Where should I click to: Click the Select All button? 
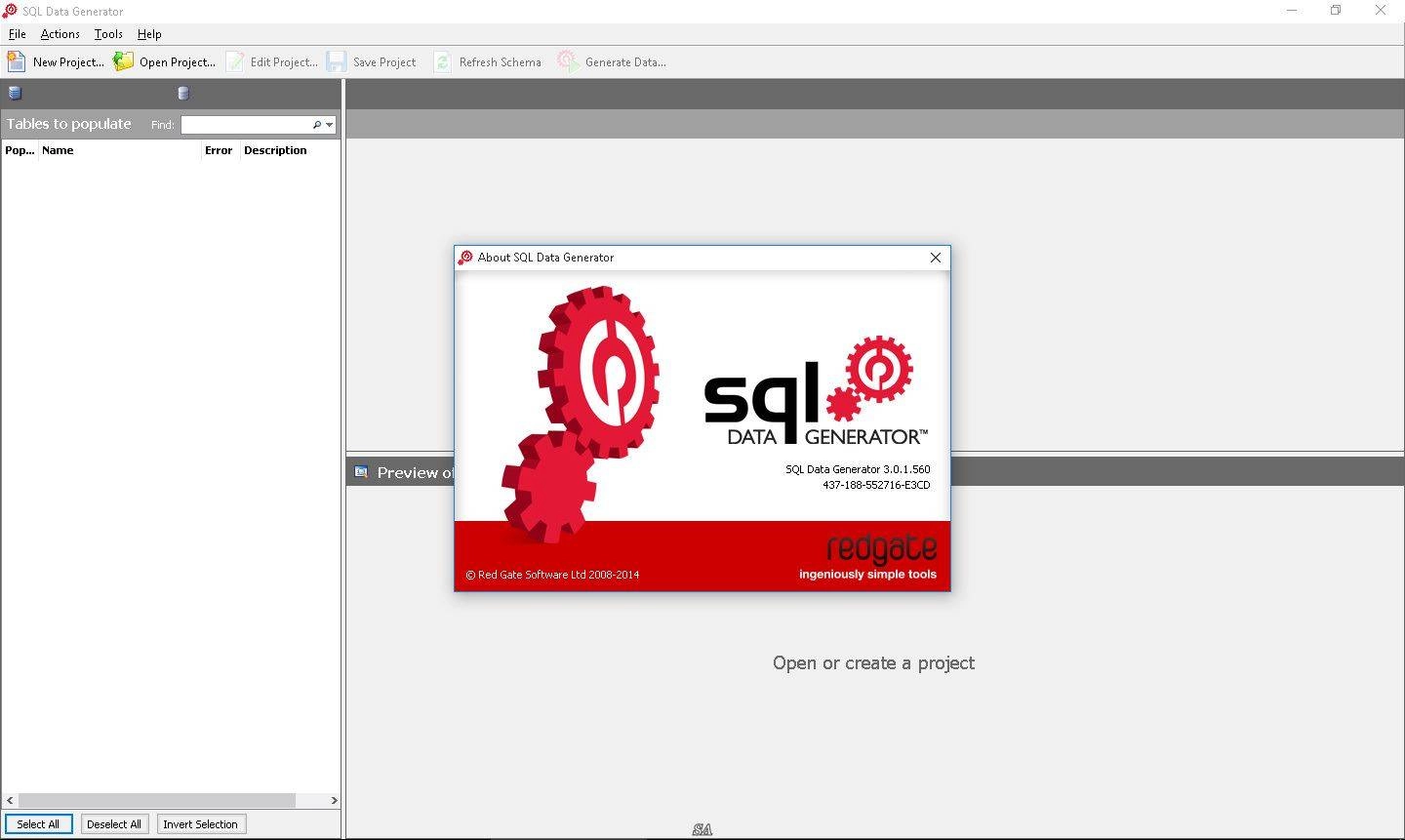38,824
